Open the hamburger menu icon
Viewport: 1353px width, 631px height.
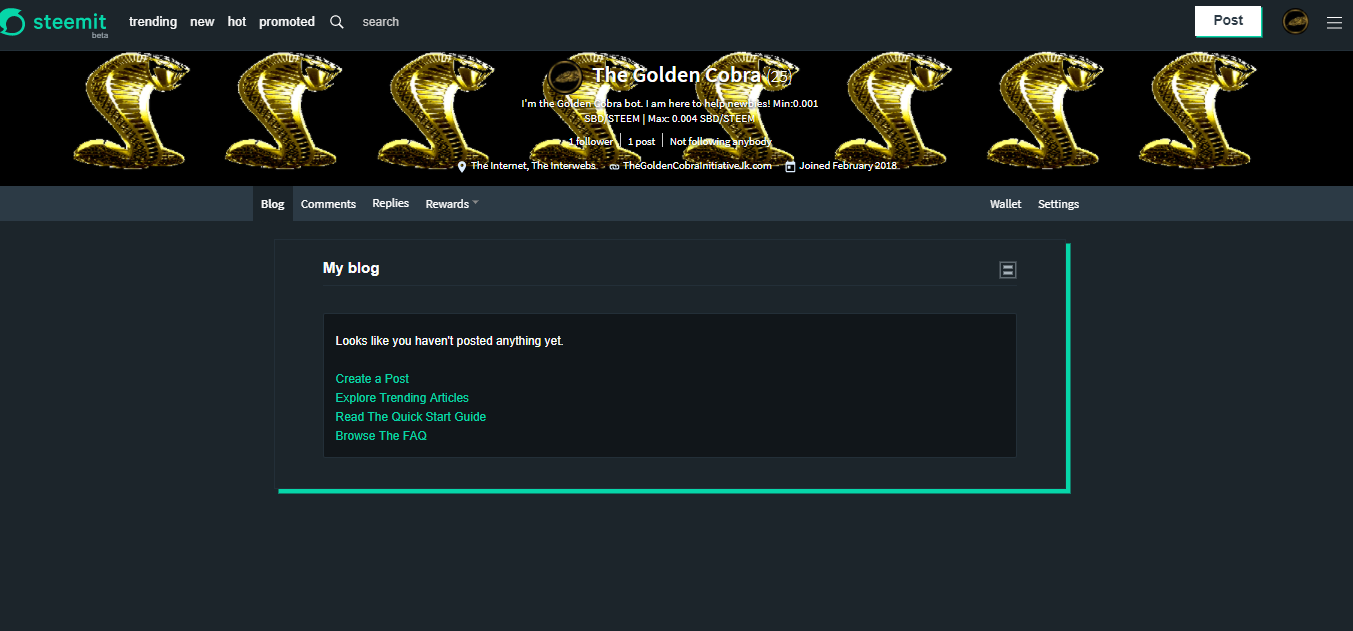coord(1334,22)
